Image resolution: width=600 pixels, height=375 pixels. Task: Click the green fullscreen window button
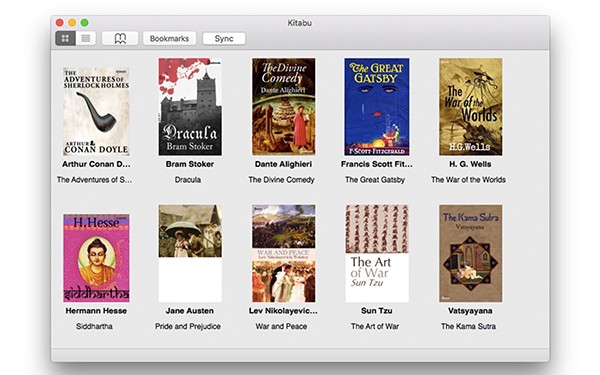pyautogui.click(x=85, y=23)
